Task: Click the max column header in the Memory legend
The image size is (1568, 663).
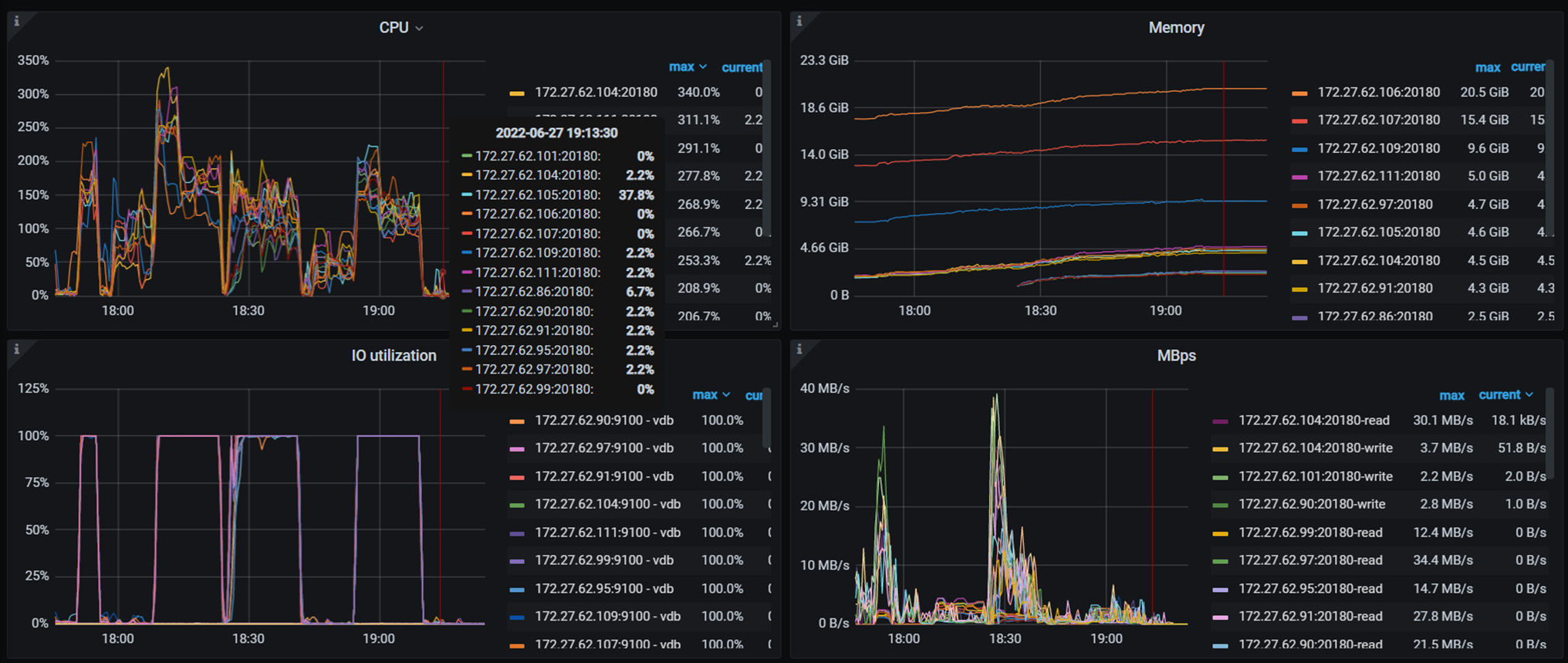Action: [x=1487, y=68]
